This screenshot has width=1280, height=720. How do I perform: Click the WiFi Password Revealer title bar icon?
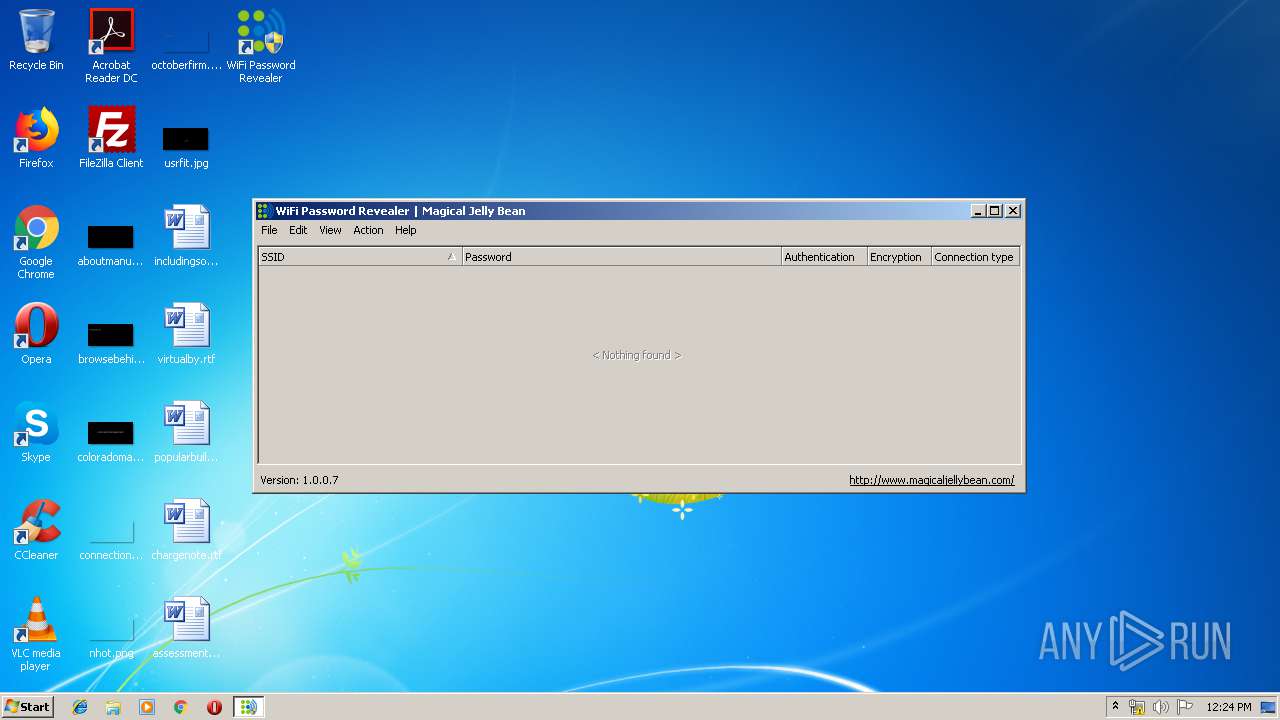point(264,211)
